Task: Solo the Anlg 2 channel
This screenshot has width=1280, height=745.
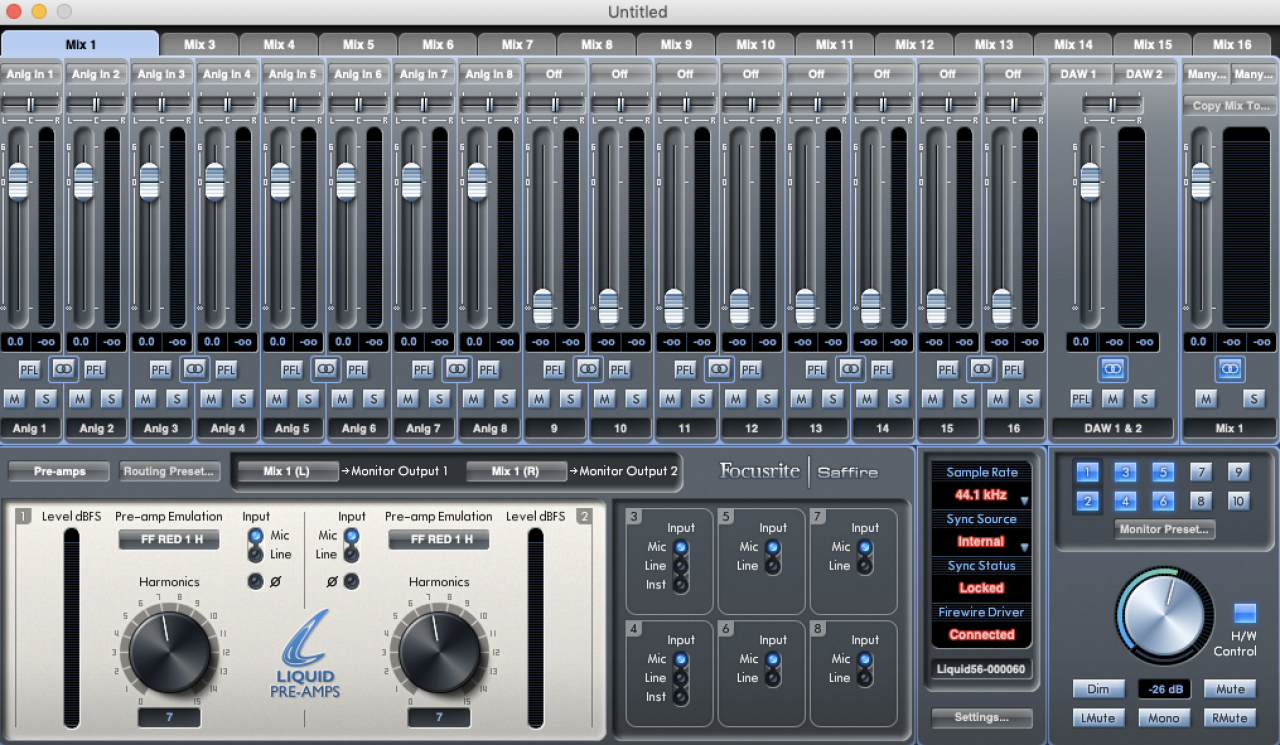Action: click(111, 399)
